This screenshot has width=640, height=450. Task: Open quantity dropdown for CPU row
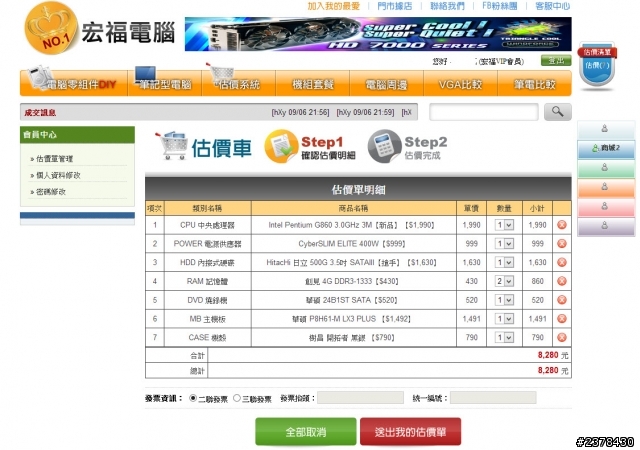click(x=504, y=225)
